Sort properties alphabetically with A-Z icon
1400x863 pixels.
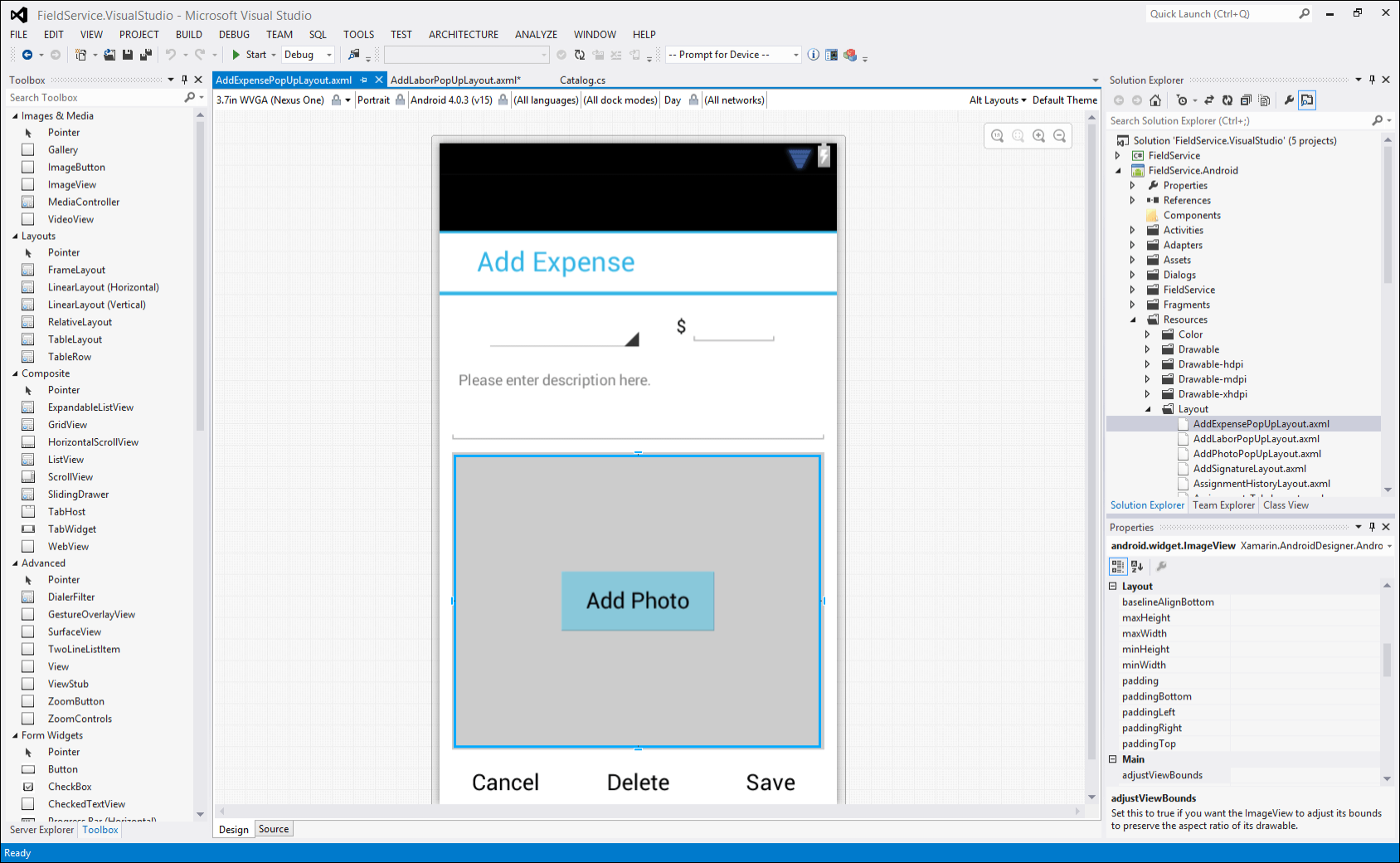1137,567
